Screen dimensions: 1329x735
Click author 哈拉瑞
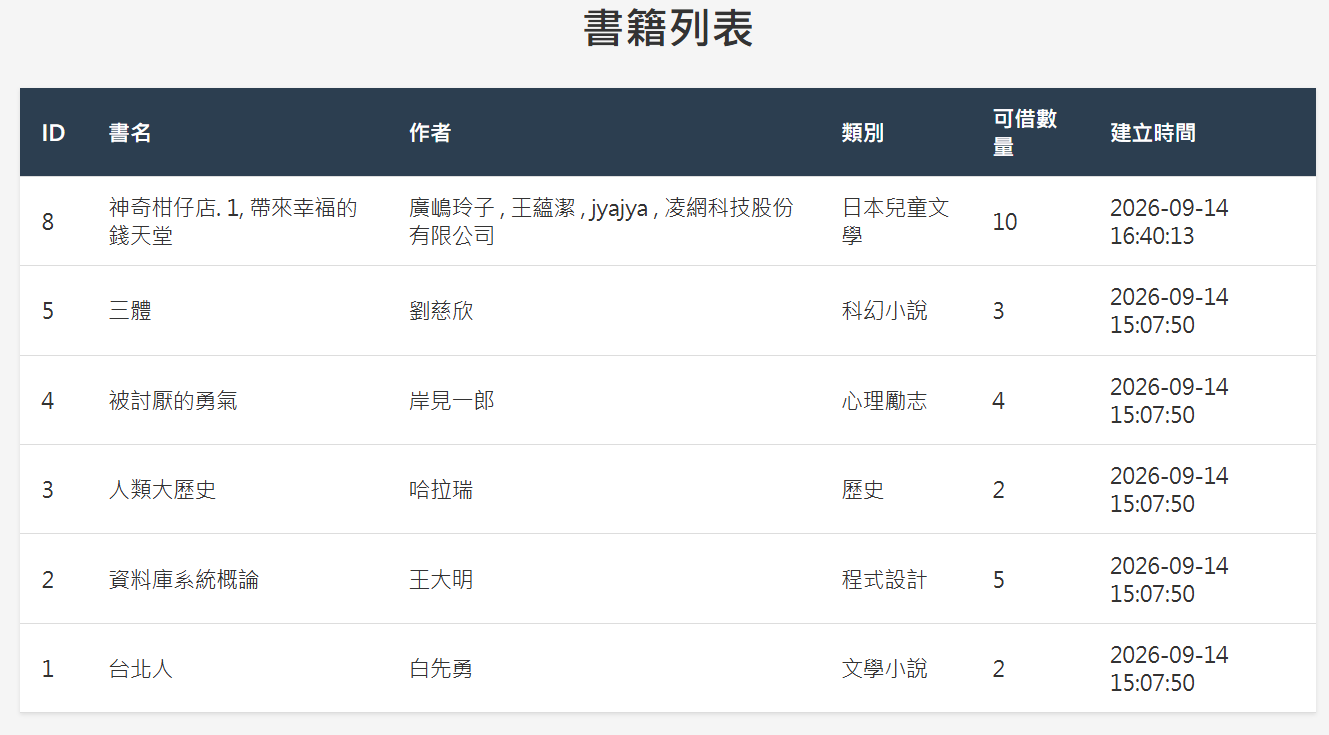441,490
